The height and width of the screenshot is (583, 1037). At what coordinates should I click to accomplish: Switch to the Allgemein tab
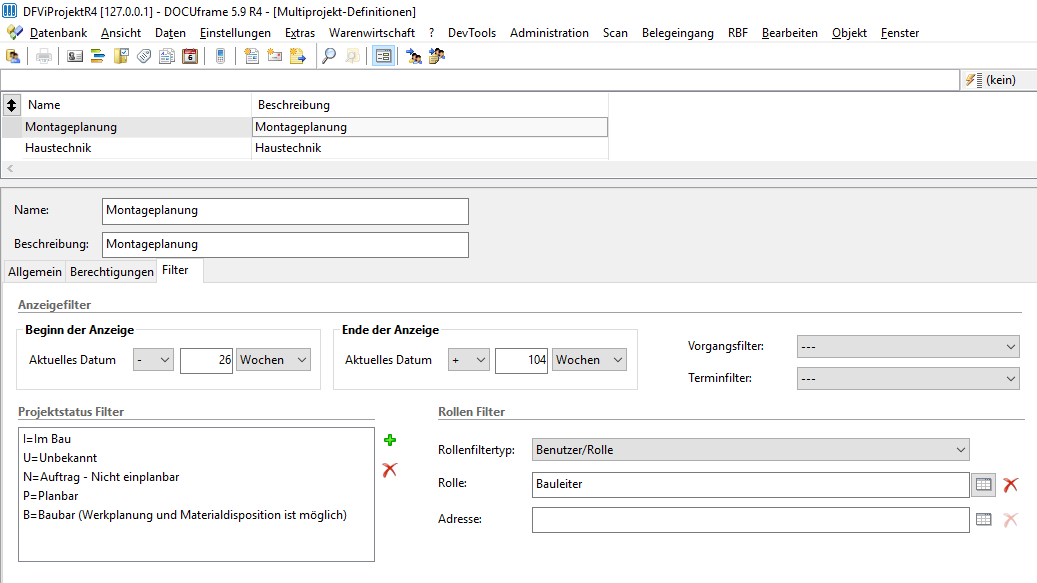click(35, 272)
